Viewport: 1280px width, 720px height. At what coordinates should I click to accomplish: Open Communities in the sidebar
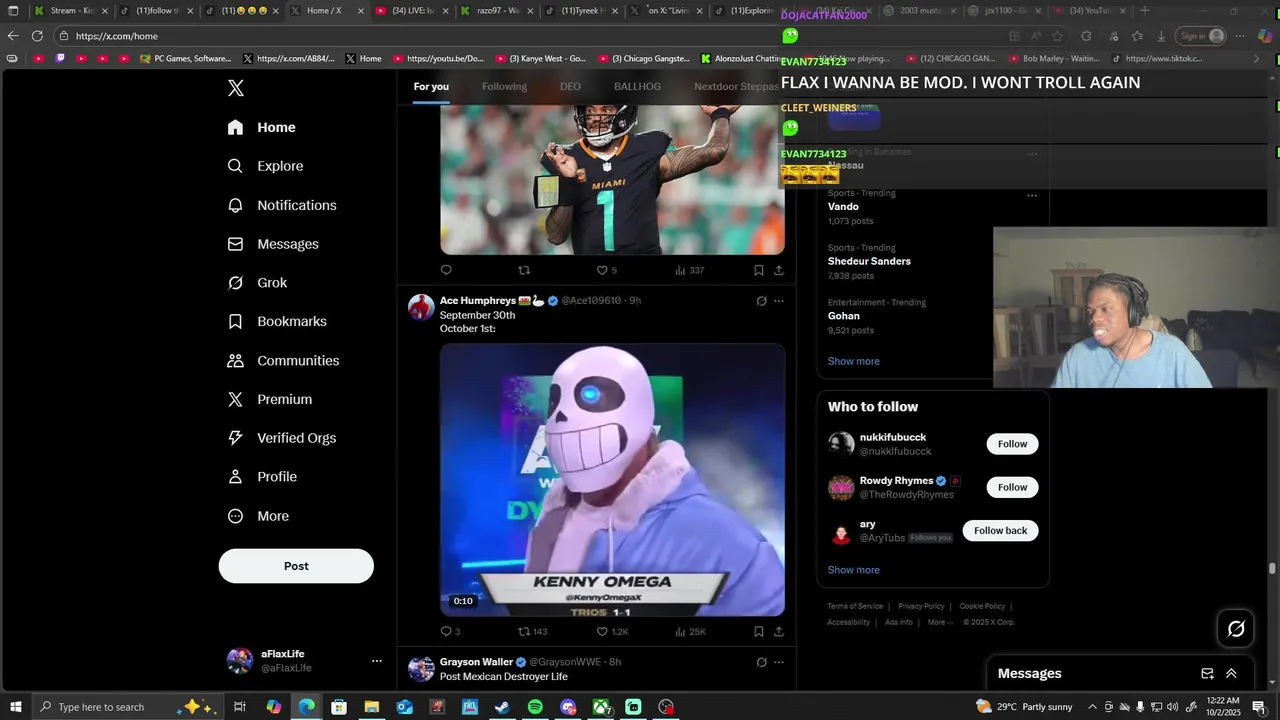(x=283, y=360)
